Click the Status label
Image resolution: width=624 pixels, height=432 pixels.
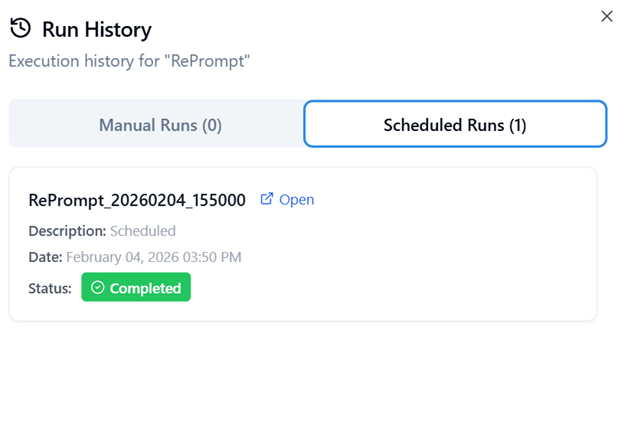point(50,288)
